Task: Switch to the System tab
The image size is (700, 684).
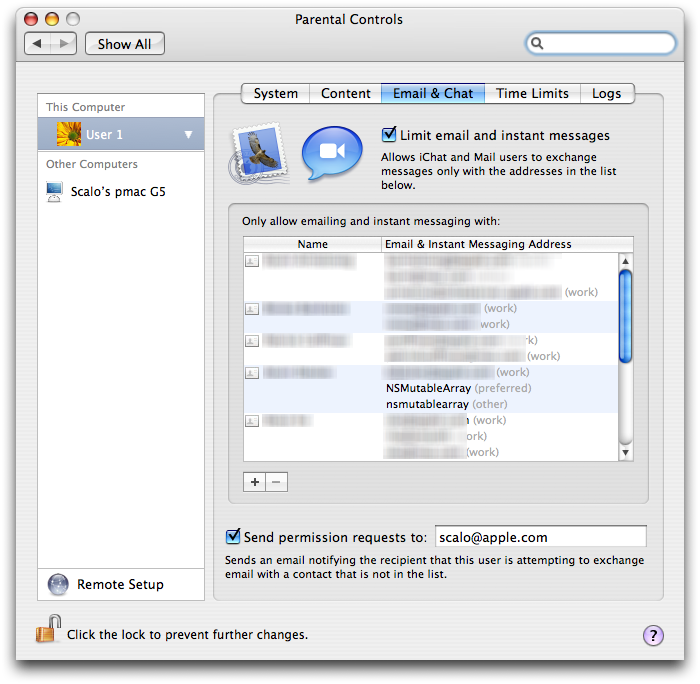Action: click(275, 93)
